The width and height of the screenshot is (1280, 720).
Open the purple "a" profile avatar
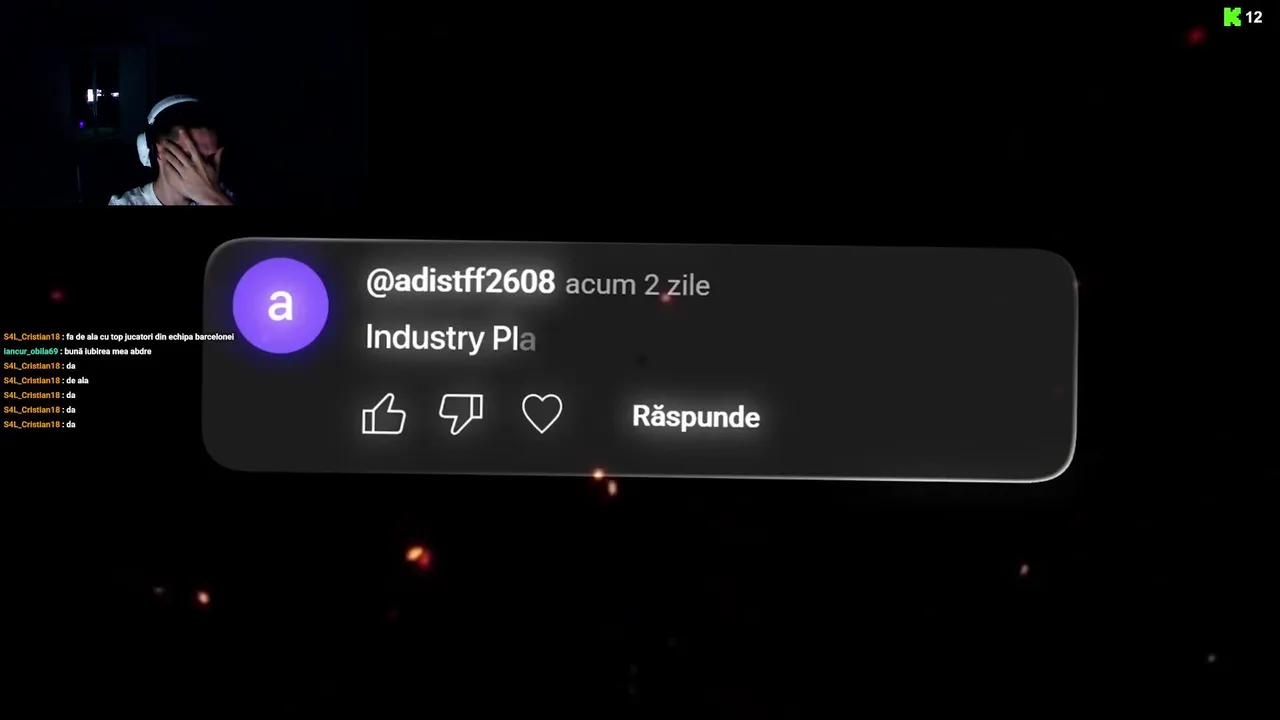click(280, 306)
